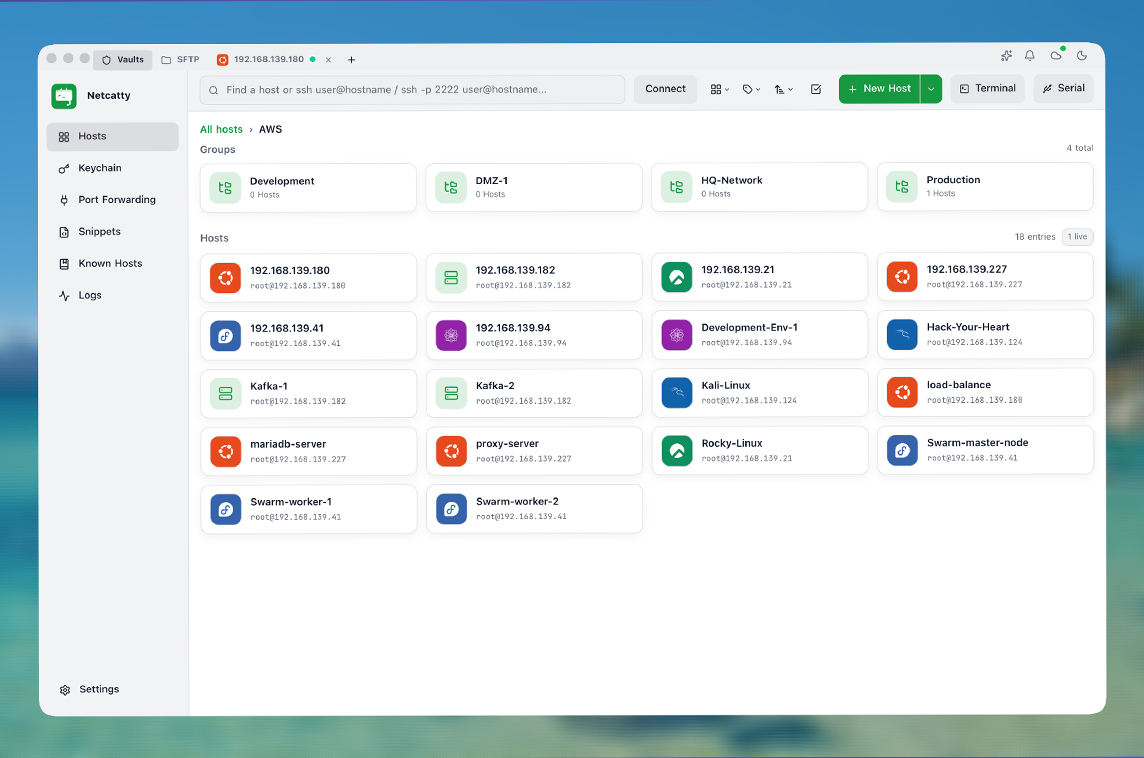
Task: Navigate to All hosts breadcrumb link
Action: click(x=221, y=130)
